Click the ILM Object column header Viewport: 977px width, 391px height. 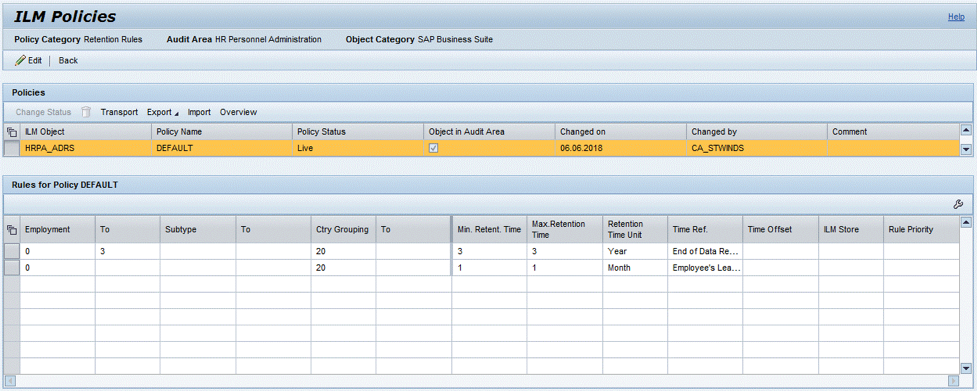point(85,132)
